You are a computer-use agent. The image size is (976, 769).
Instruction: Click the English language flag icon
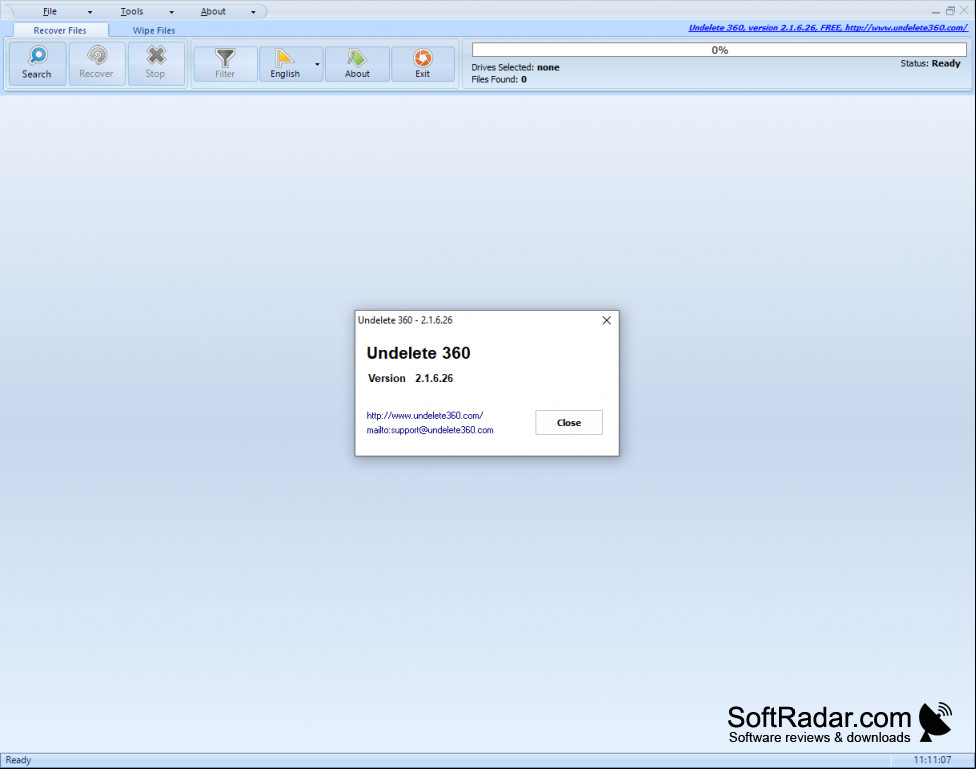284,58
